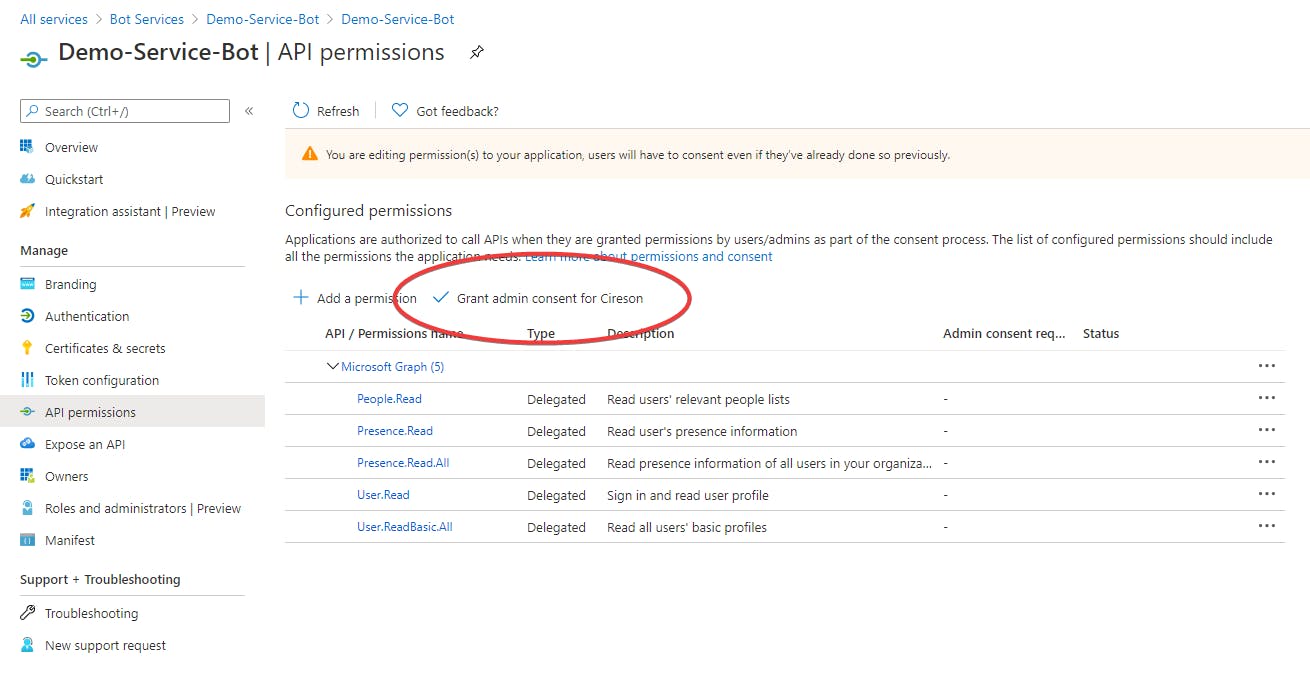Viewport: 1310px width, 680px height.
Task: Click the Certificates & secrets key icon
Action: pyautogui.click(x=27, y=348)
